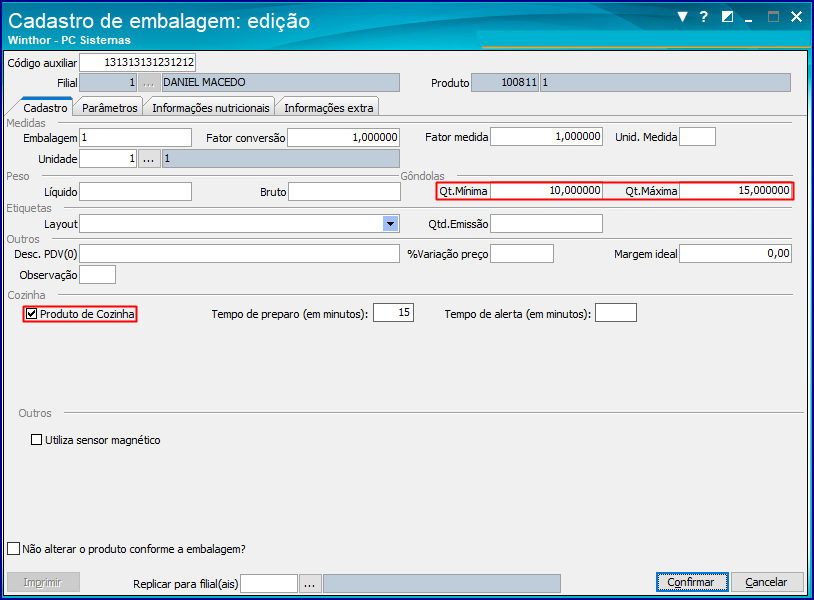Expand the Layout dropdown arrow
This screenshot has width=814, height=600.
pos(390,224)
